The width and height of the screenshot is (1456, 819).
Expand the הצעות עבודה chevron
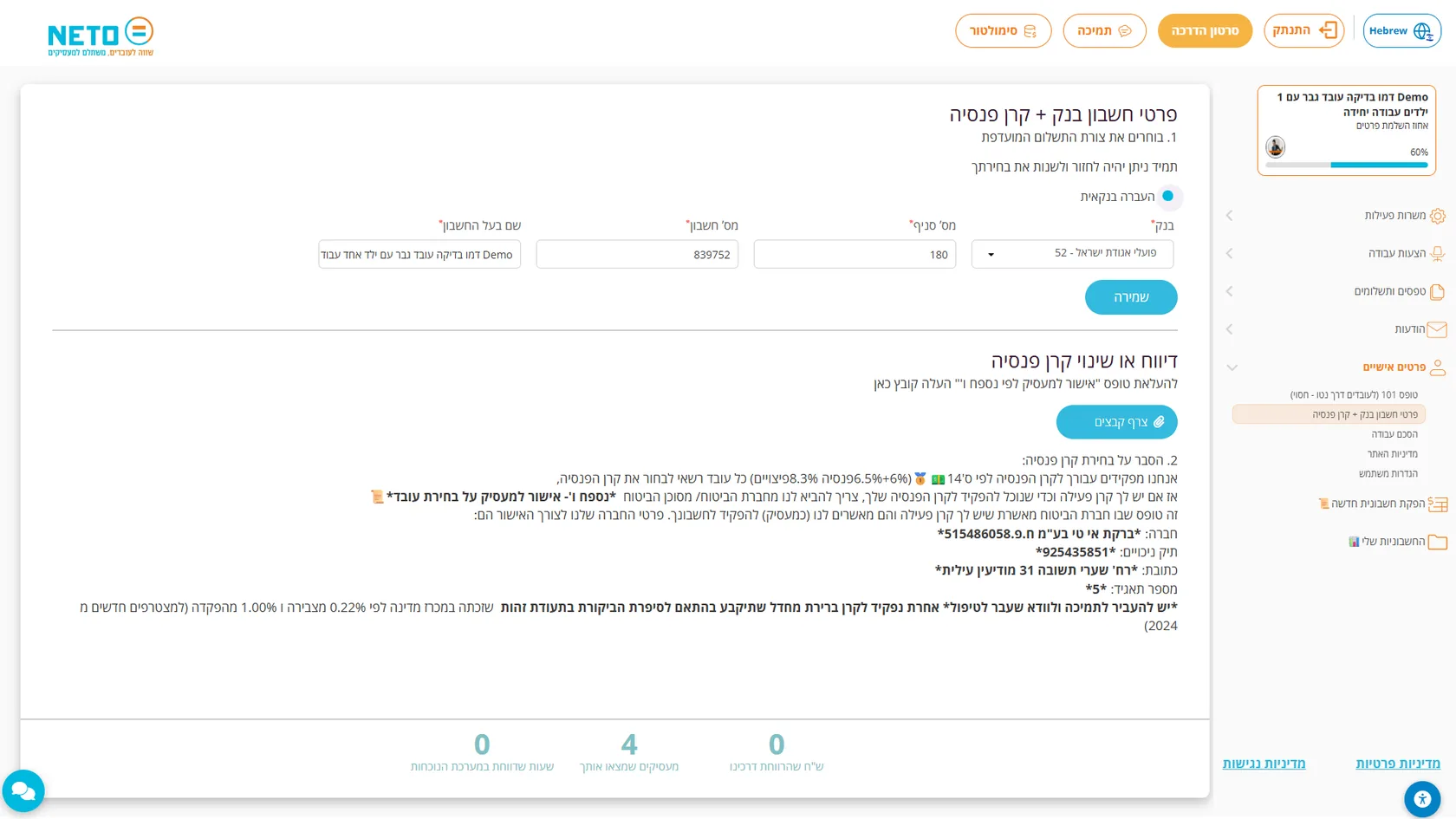(1229, 254)
